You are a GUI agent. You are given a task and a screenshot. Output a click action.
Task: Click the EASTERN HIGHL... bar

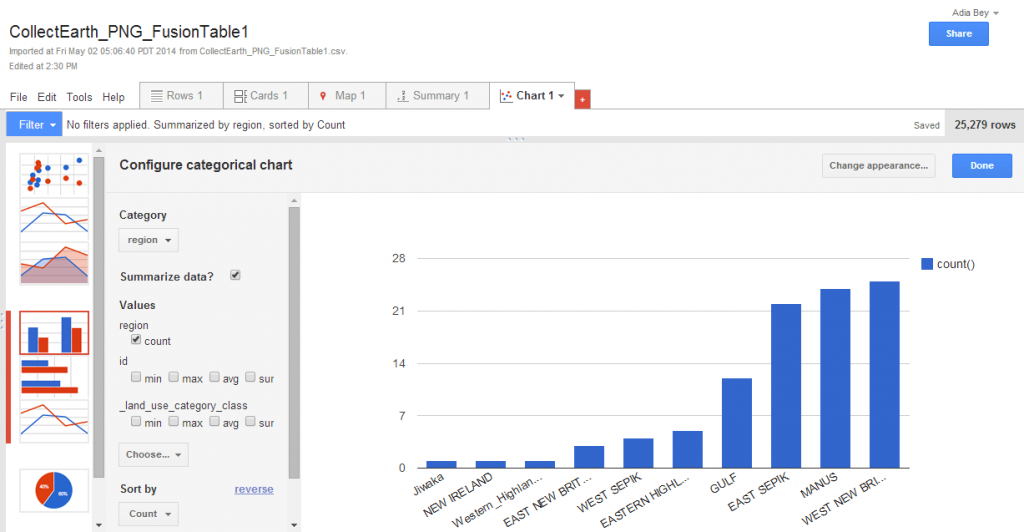(x=688, y=449)
